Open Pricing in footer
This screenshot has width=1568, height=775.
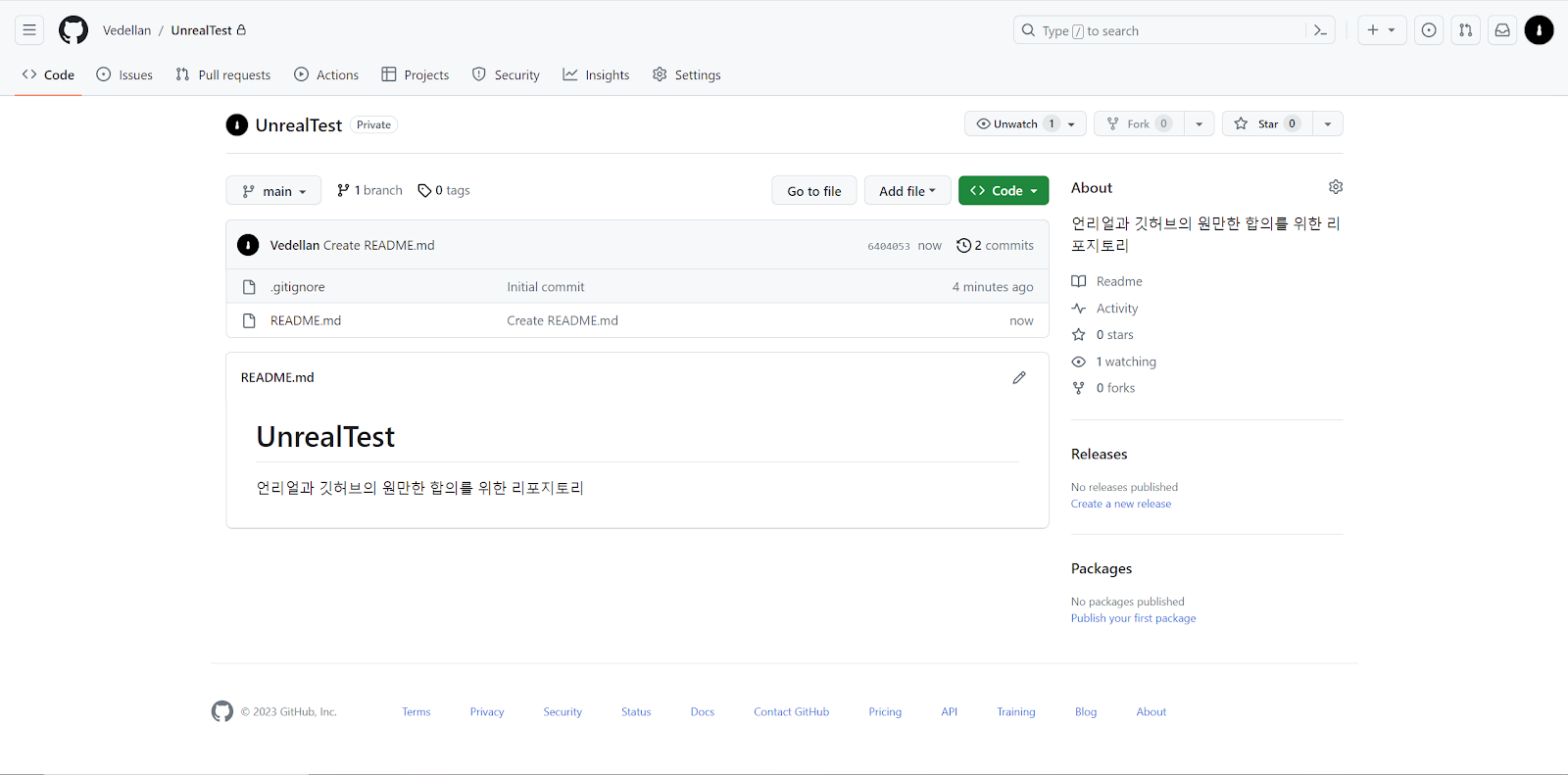(x=885, y=711)
